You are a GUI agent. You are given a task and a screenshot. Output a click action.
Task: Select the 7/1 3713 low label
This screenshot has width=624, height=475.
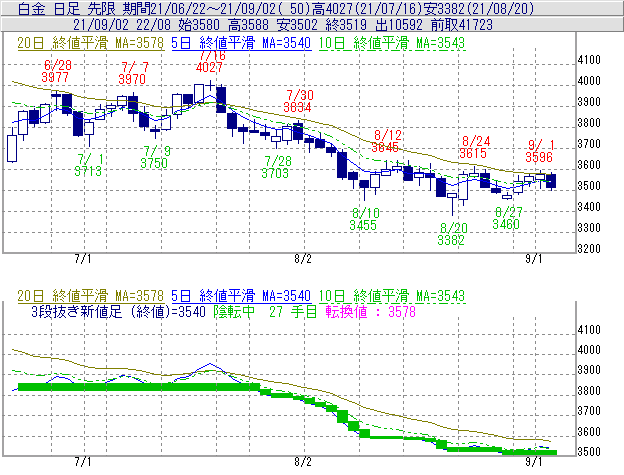(88, 165)
